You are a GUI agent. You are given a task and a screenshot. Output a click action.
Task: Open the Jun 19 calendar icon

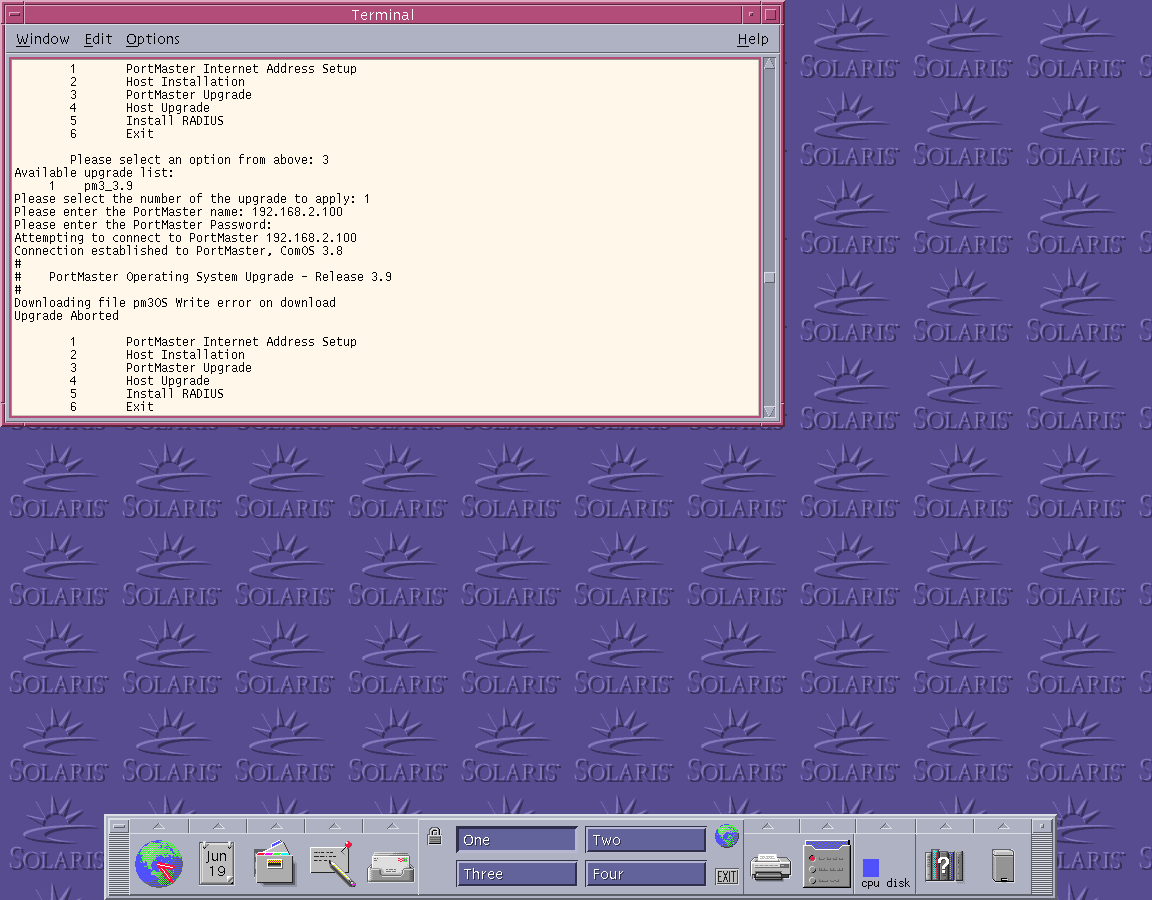click(217, 863)
